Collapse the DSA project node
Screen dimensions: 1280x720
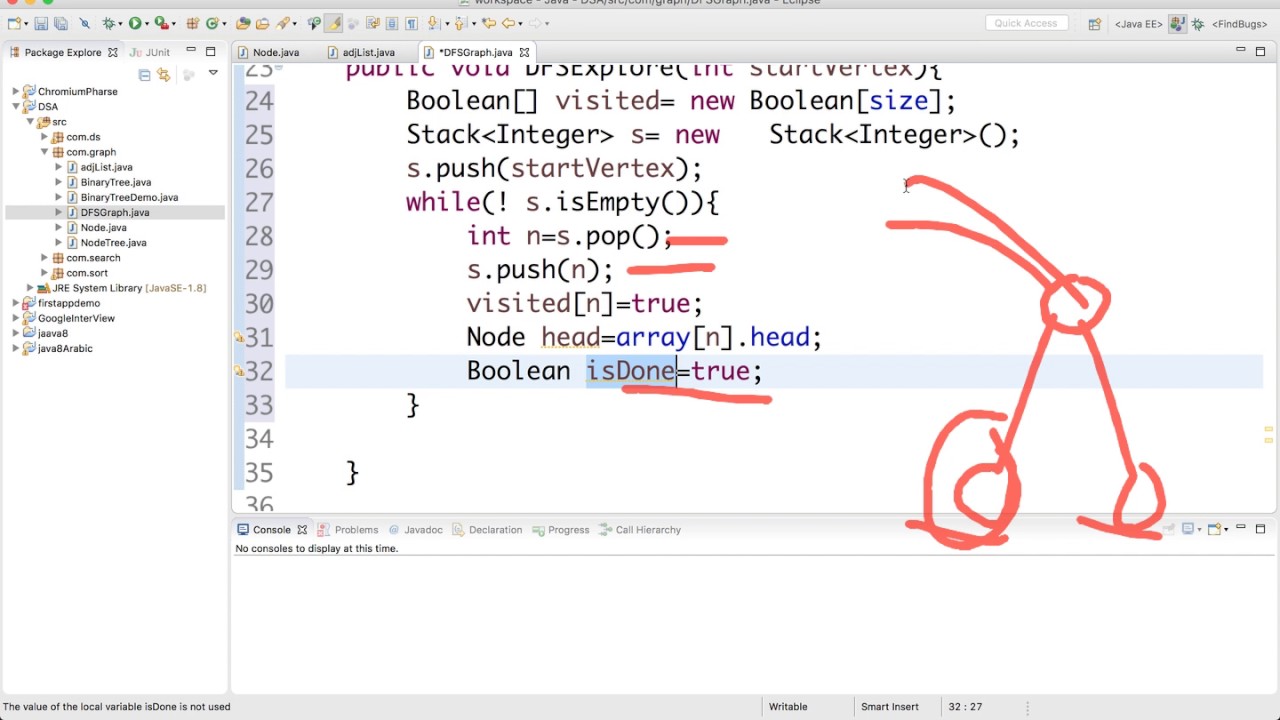(16, 106)
